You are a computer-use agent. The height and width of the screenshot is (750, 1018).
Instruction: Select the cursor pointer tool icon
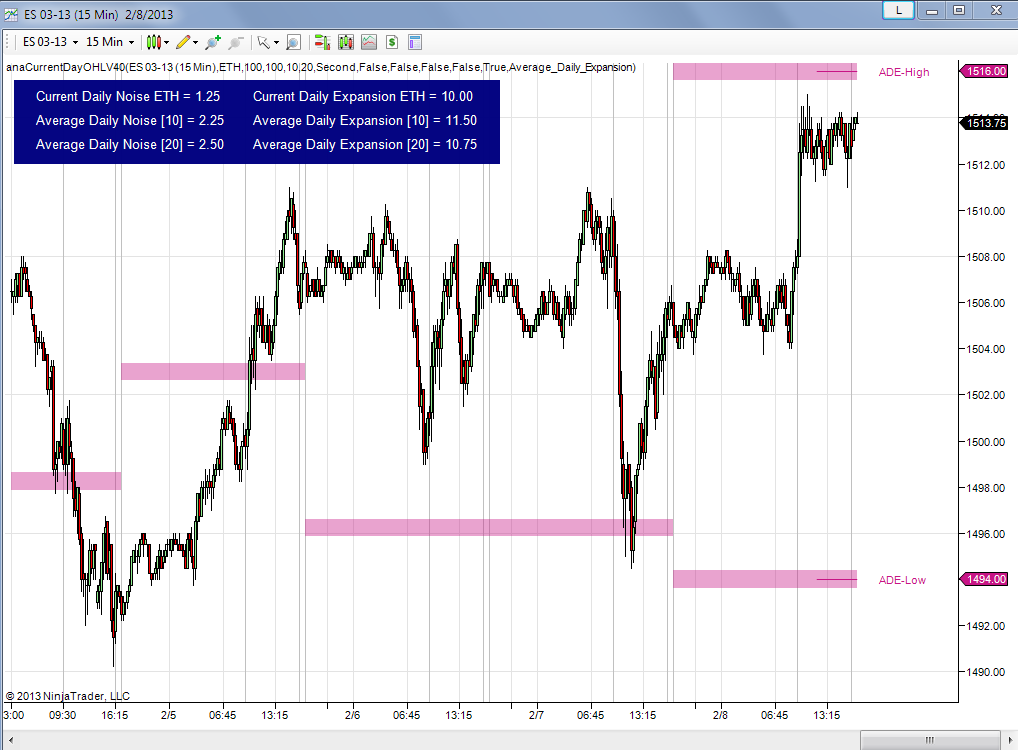[x=263, y=42]
